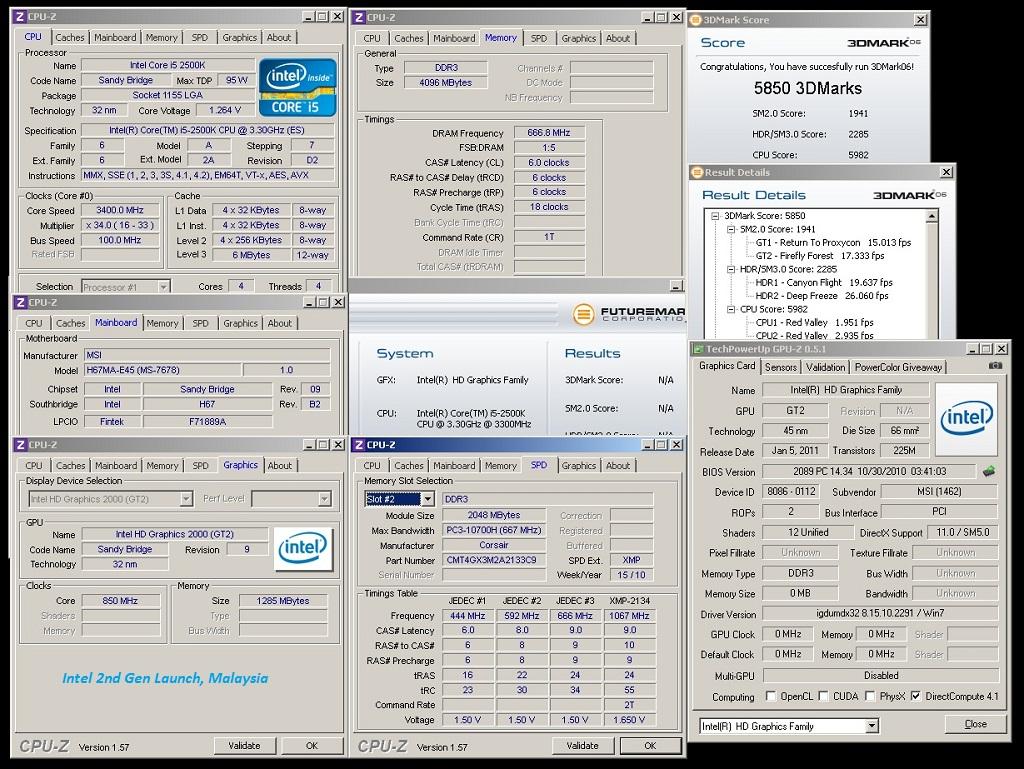Click the Intel Core i5 2500K name field
Screen dimensions: 1024x769
(x=168, y=65)
